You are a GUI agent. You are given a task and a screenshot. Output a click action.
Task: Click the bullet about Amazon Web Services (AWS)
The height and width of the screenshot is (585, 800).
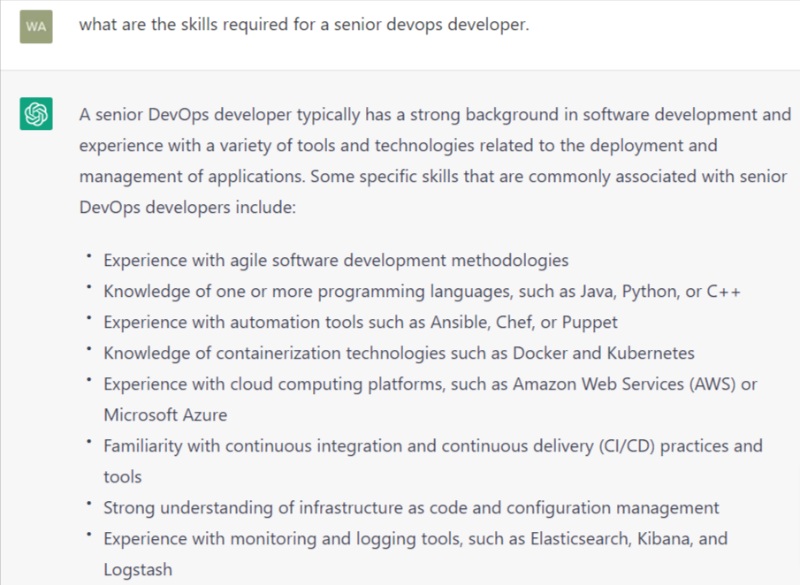(430, 399)
